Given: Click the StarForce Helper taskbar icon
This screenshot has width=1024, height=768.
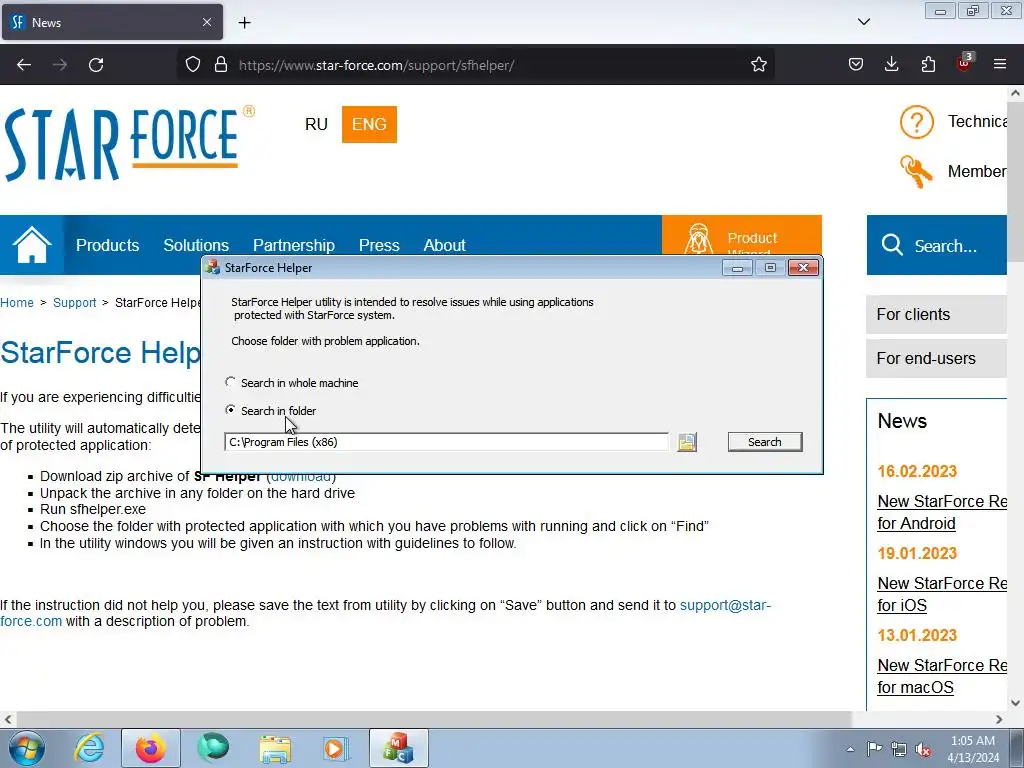Looking at the screenshot, I should pos(398,748).
